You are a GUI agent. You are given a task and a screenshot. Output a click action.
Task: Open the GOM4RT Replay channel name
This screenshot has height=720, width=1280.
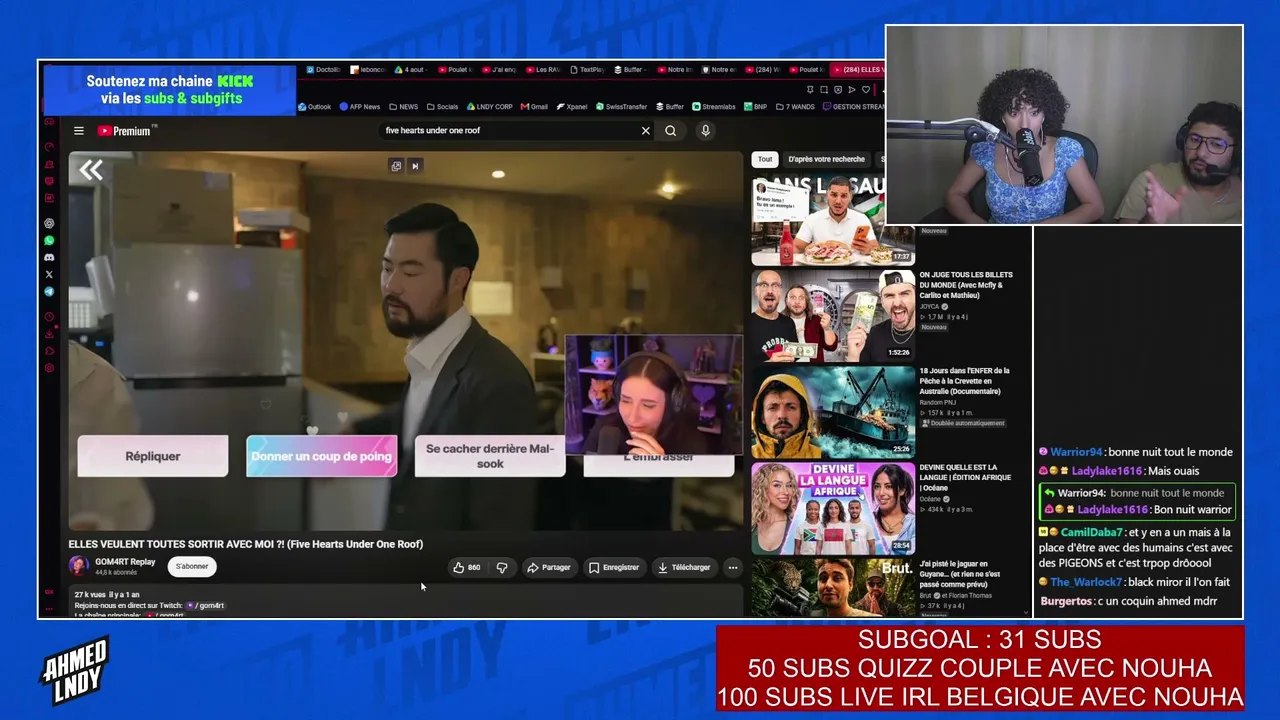pos(125,562)
